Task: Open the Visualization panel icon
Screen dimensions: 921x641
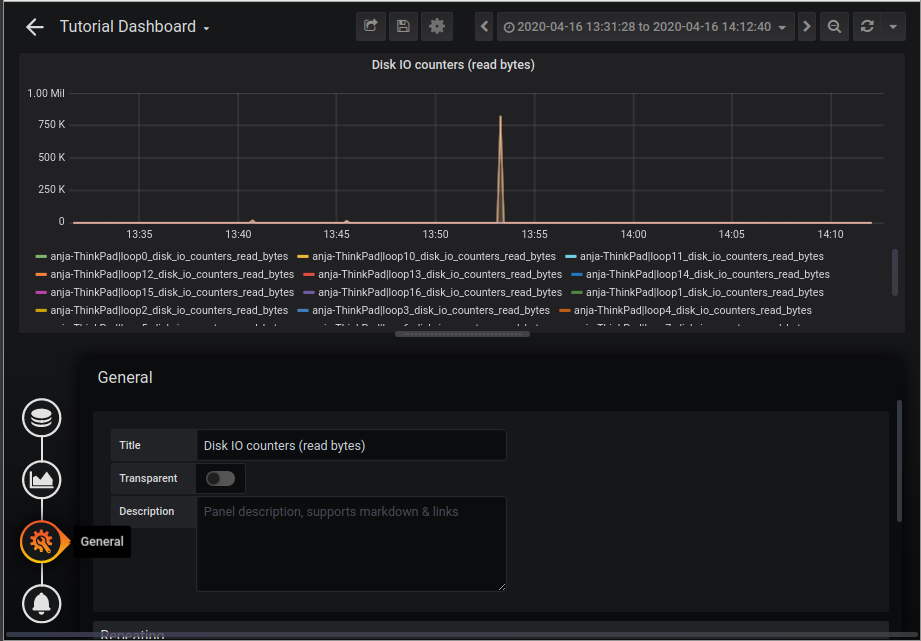Action: (x=41, y=479)
